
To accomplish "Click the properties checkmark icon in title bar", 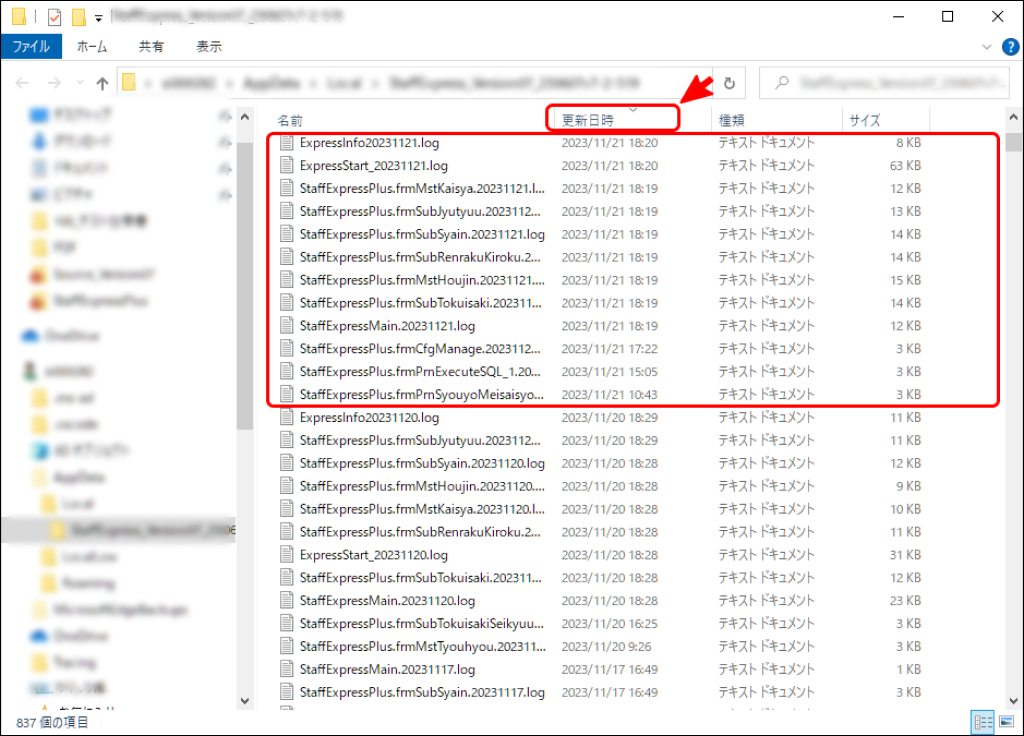I will click(55, 18).
